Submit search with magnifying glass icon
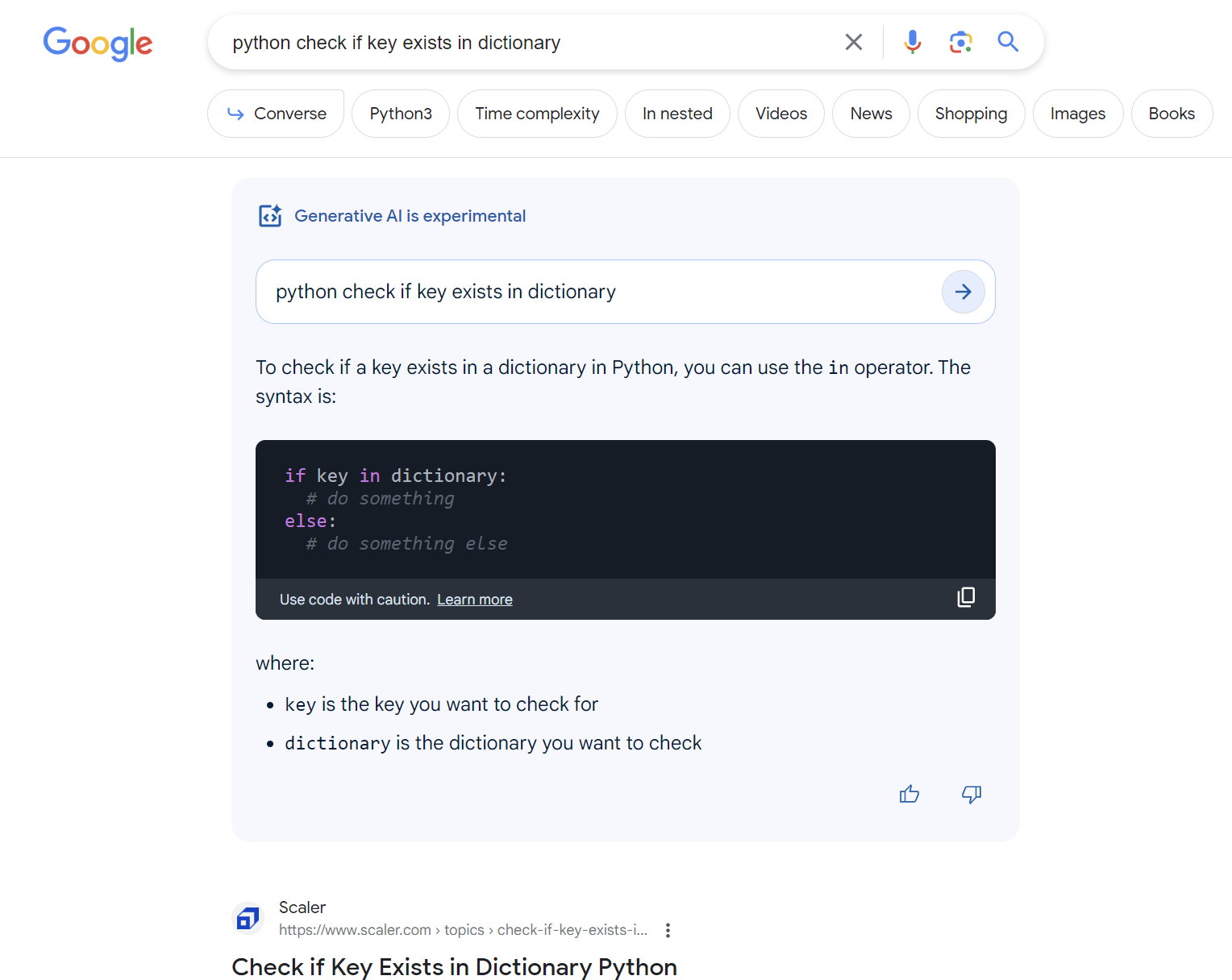The image size is (1232, 980). pyautogui.click(x=1008, y=42)
